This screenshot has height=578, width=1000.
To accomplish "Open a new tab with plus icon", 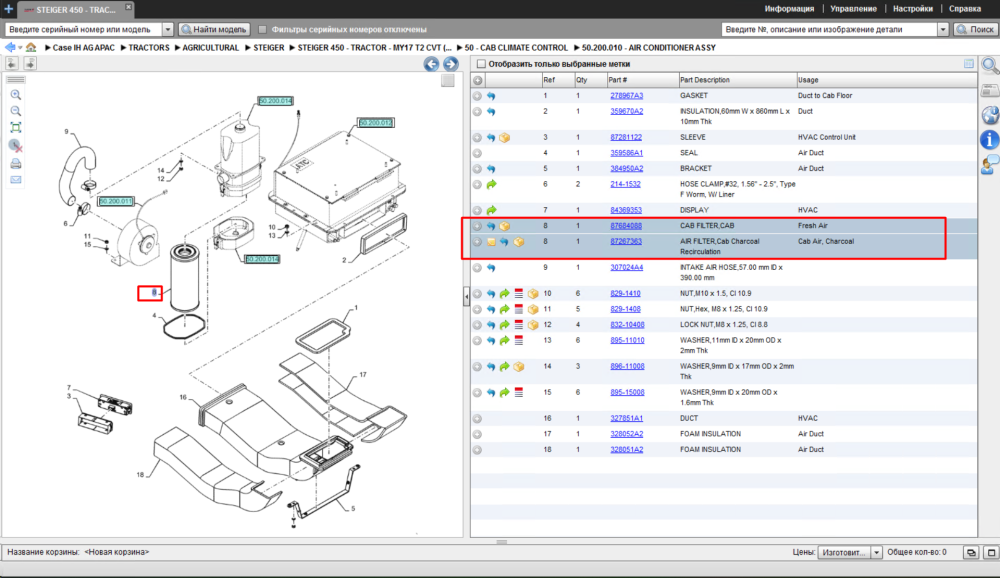I will (8, 9).
